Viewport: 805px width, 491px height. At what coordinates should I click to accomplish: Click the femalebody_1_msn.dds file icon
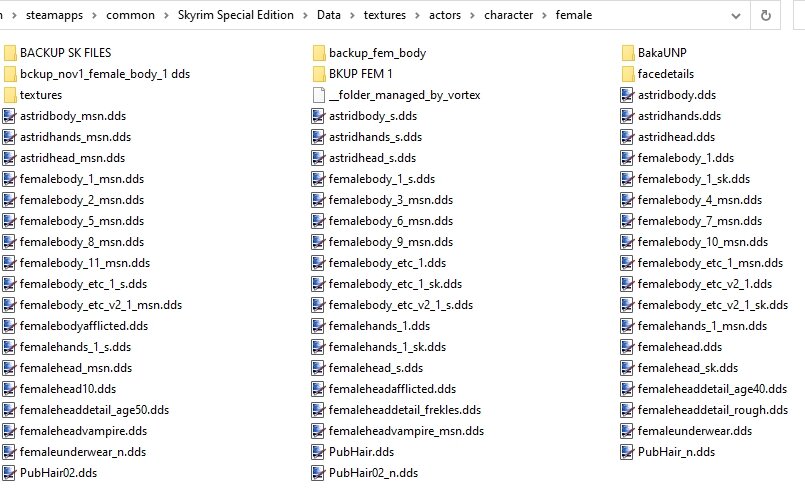click(9, 179)
